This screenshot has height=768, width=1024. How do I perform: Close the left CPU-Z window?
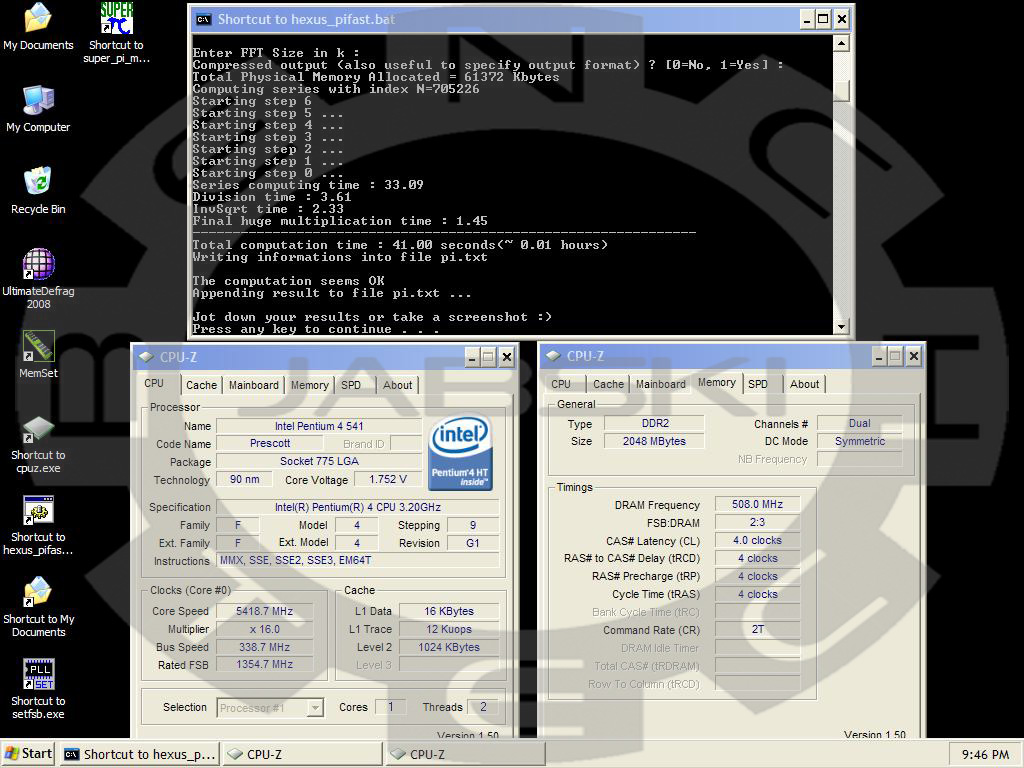point(506,357)
